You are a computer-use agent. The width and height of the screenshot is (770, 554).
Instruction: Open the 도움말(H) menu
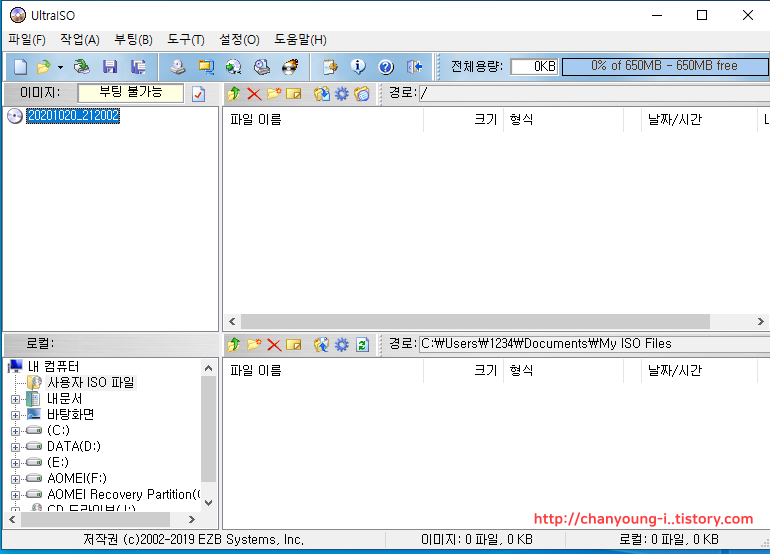pyautogui.click(x=300, y=39)
